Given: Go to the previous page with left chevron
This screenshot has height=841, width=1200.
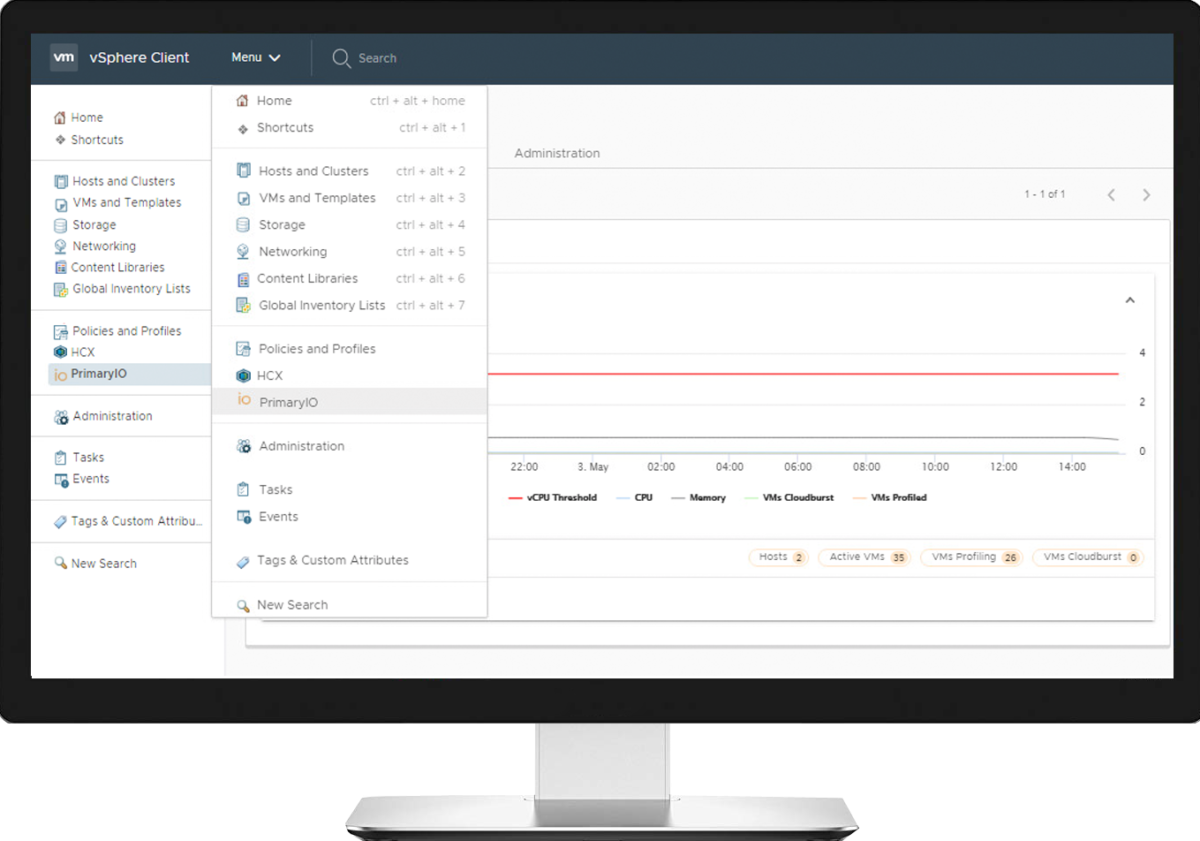Looking at the screenshot, I should pos(1111,195).
